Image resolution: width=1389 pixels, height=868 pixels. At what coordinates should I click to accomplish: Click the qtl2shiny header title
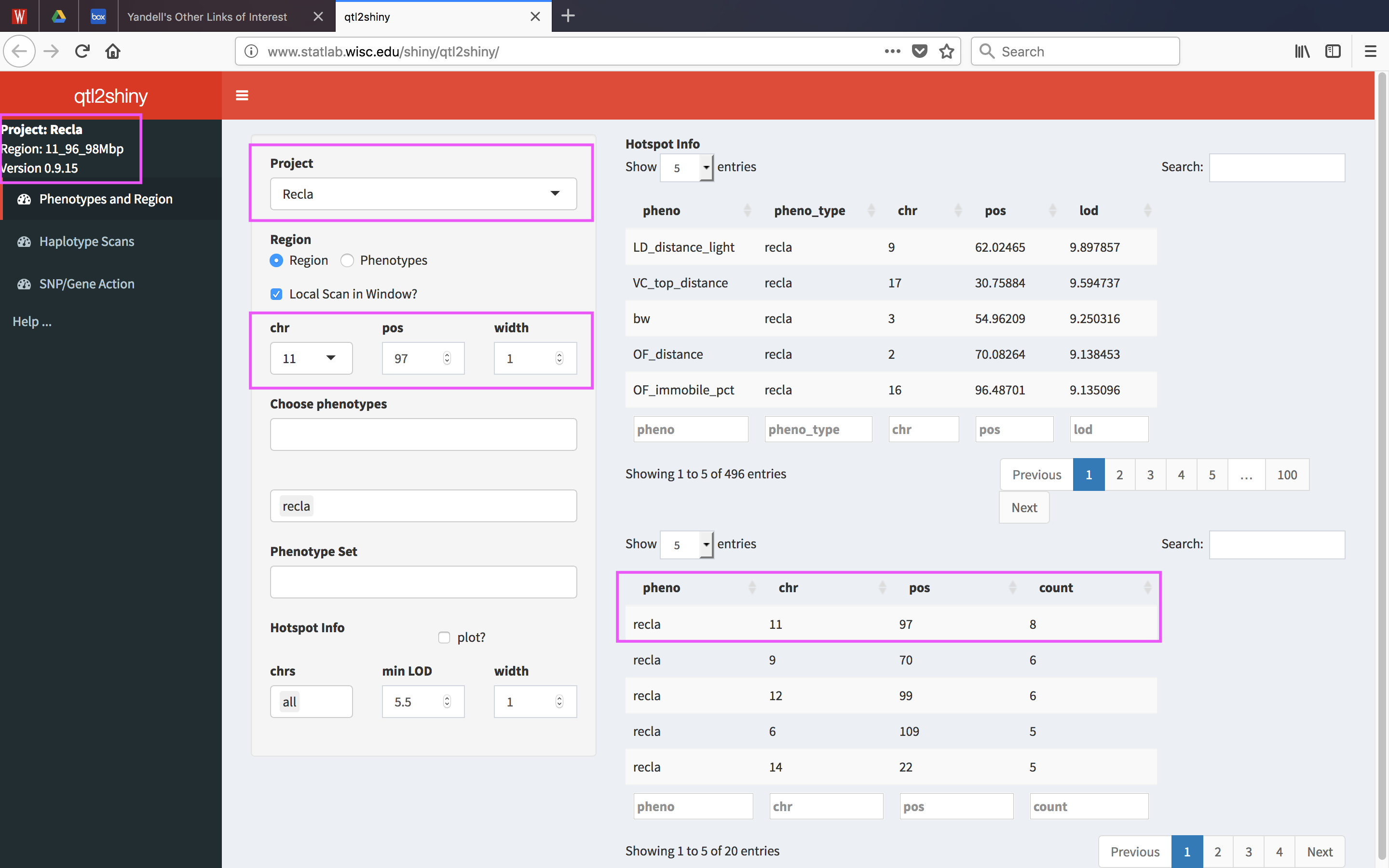click(x=111, y=95)
